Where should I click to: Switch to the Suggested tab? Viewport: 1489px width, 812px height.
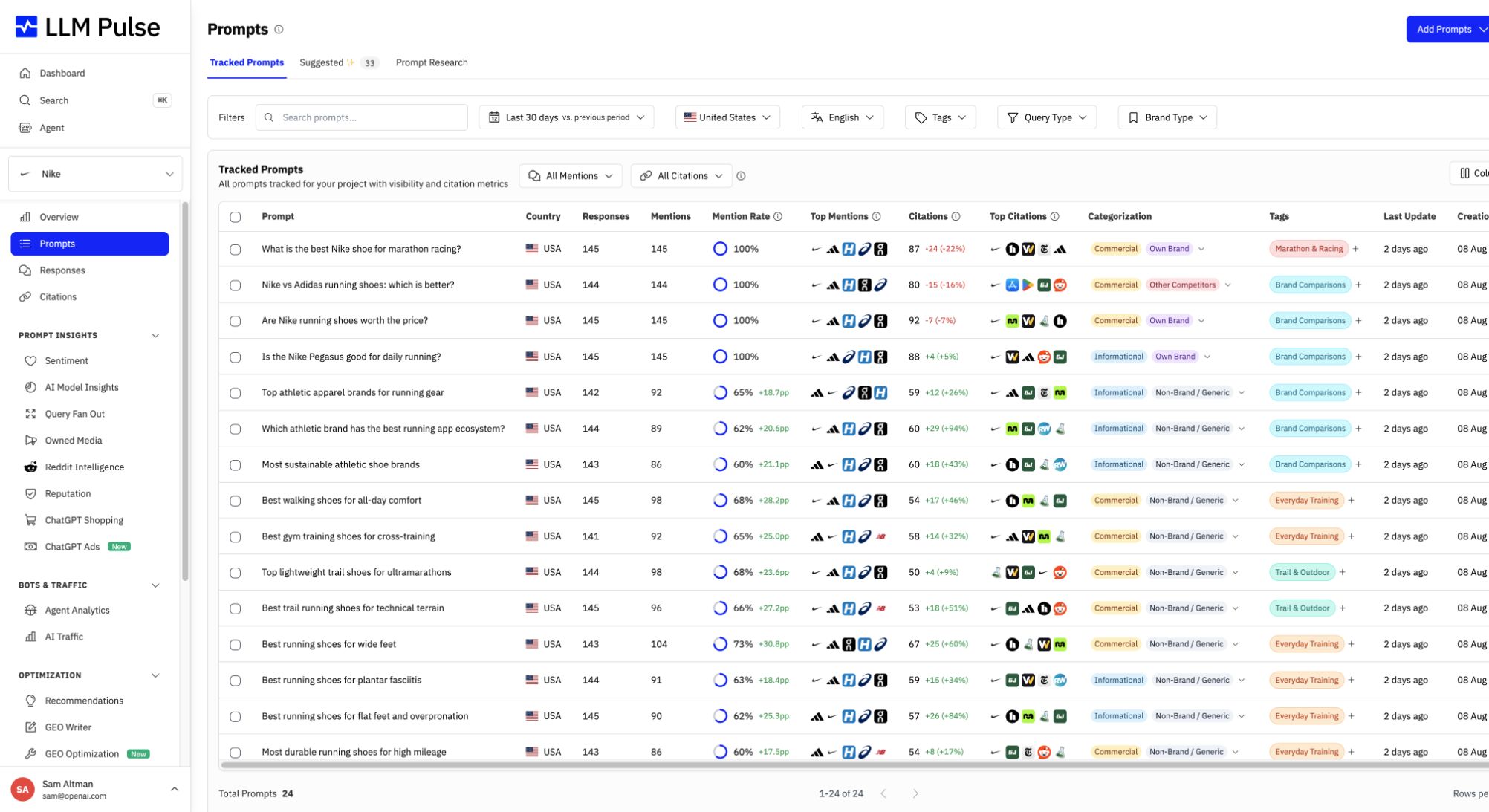pos(339,62)
